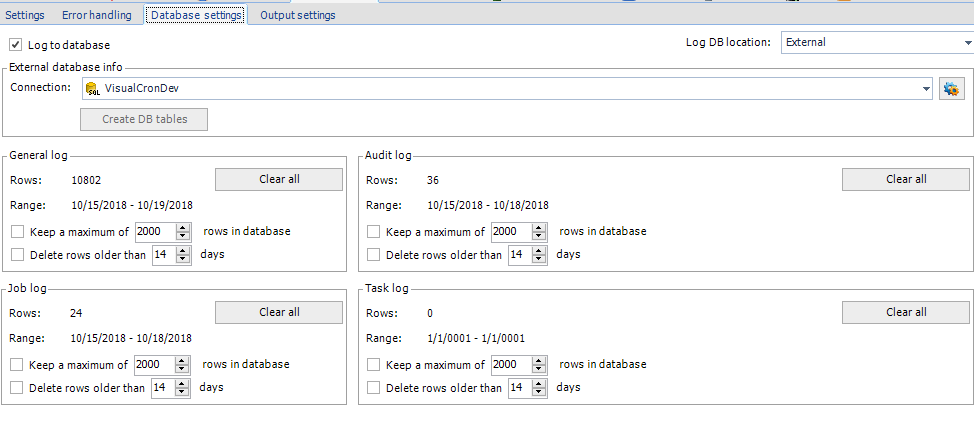Open the Log DB location dropdown
This screenshot has width=974, height=427.
point(967,43)
